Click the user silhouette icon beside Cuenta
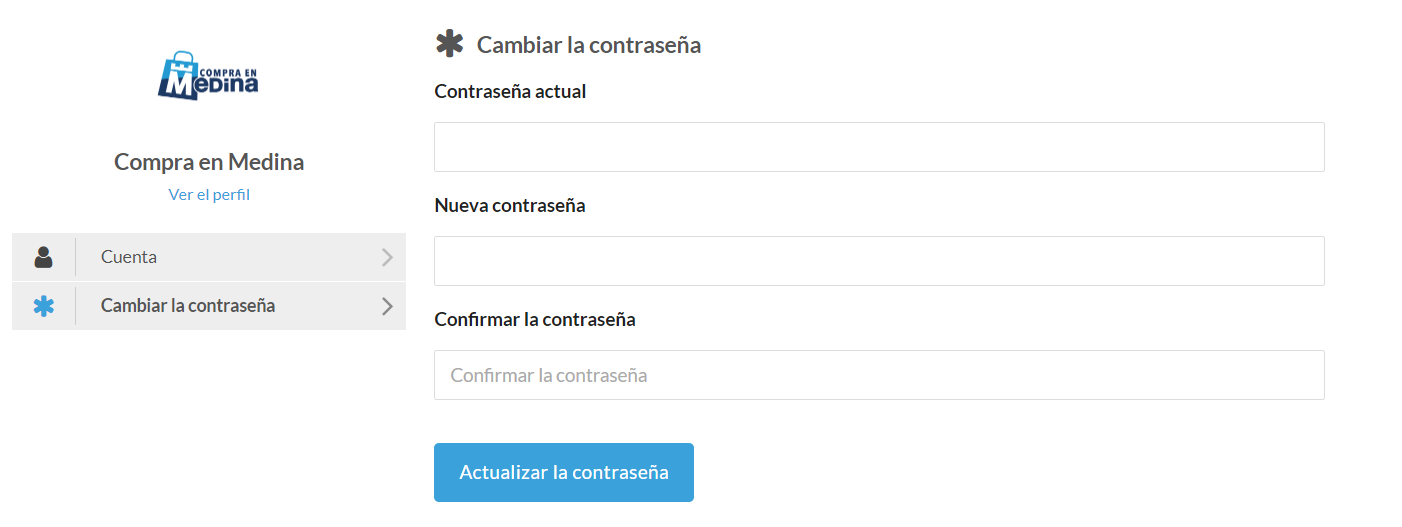The image size is (1402, 527). pyautogui.click(x=43, y=257)
